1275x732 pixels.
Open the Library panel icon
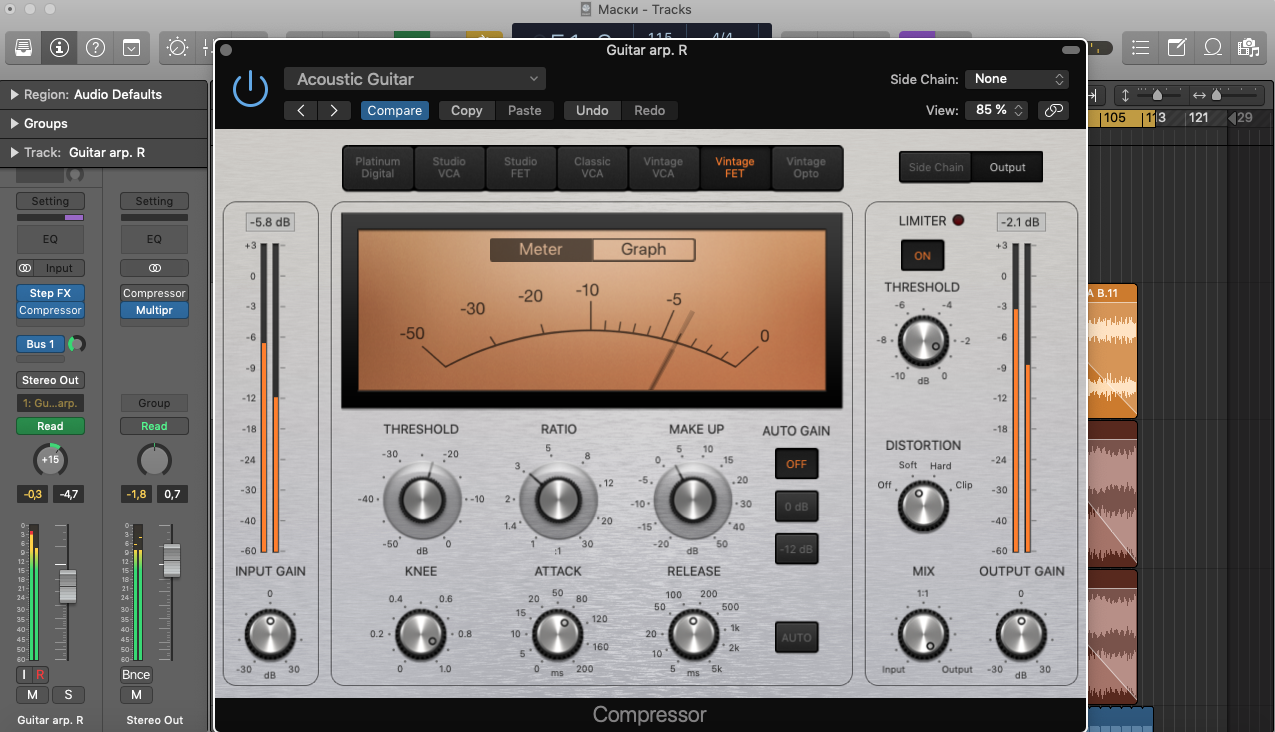click(x=24, y=47)
